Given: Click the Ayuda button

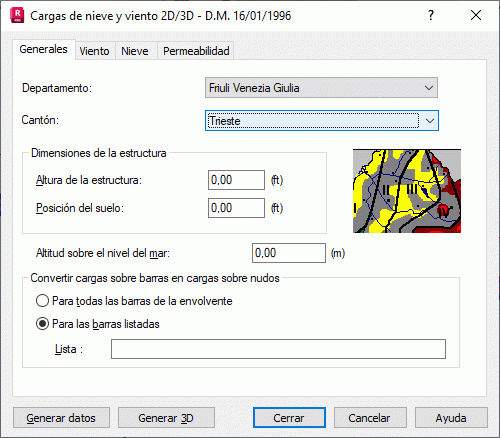Looking at the screenshot, I should click(x=451, y=418).
